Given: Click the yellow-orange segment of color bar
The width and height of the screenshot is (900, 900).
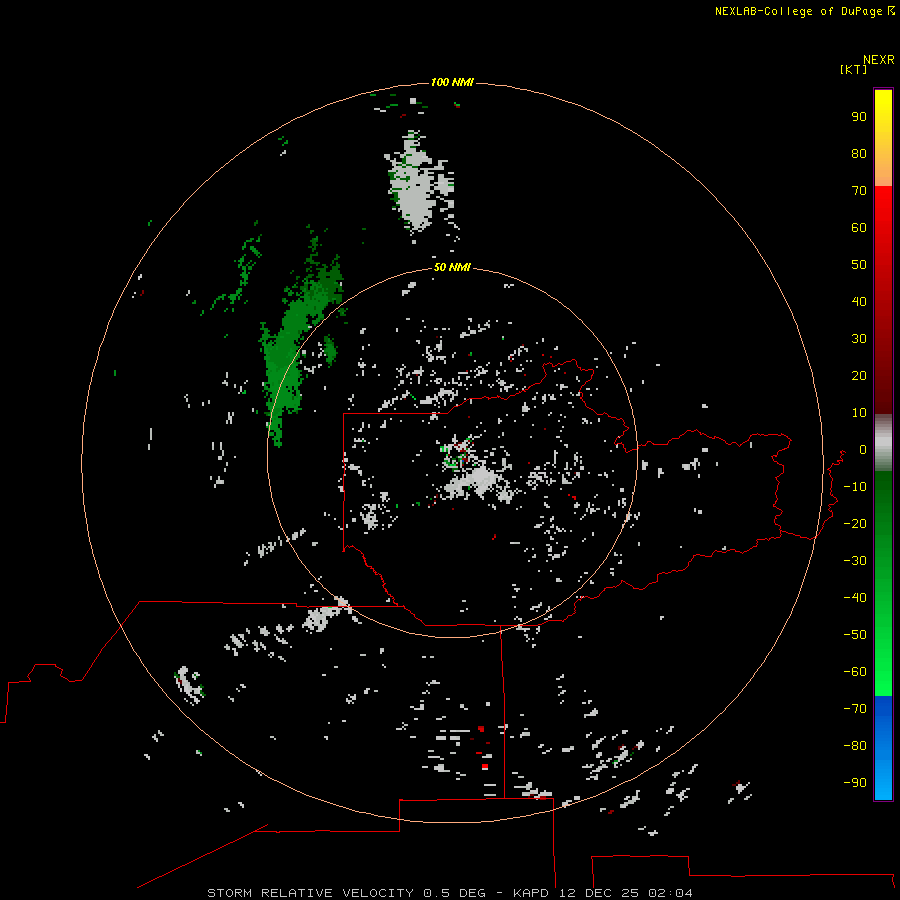Looking at the screenshot, I should point(883,138).
